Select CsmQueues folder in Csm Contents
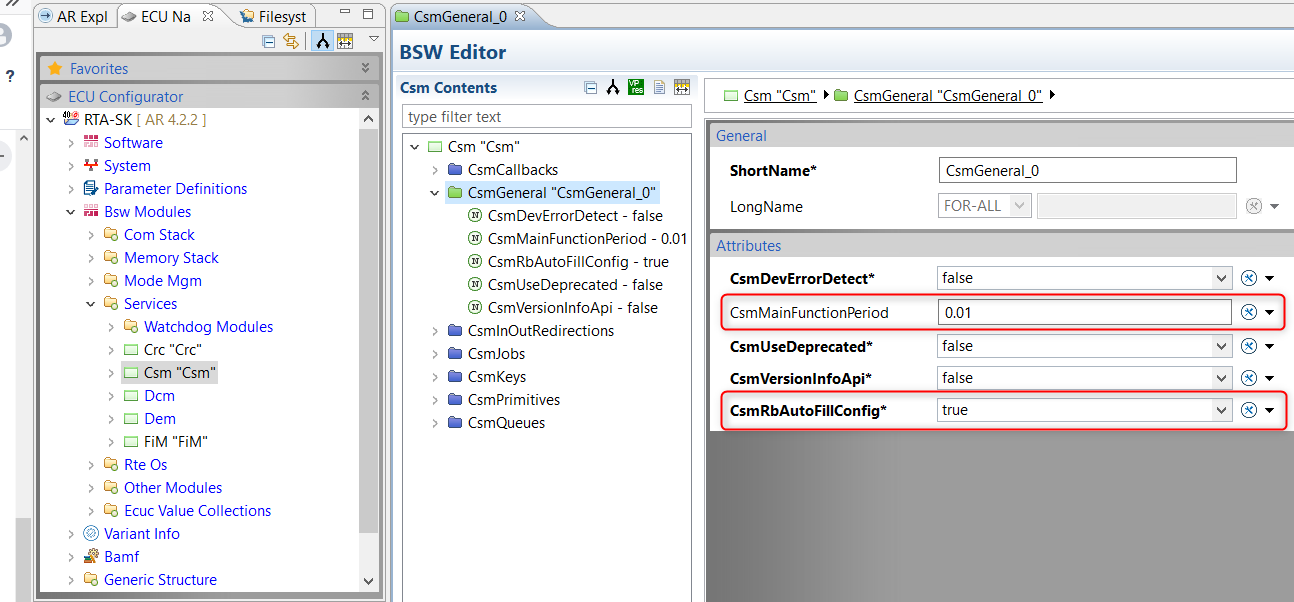The width and height of the screenshot is (1294, 602). pos(506,423)
